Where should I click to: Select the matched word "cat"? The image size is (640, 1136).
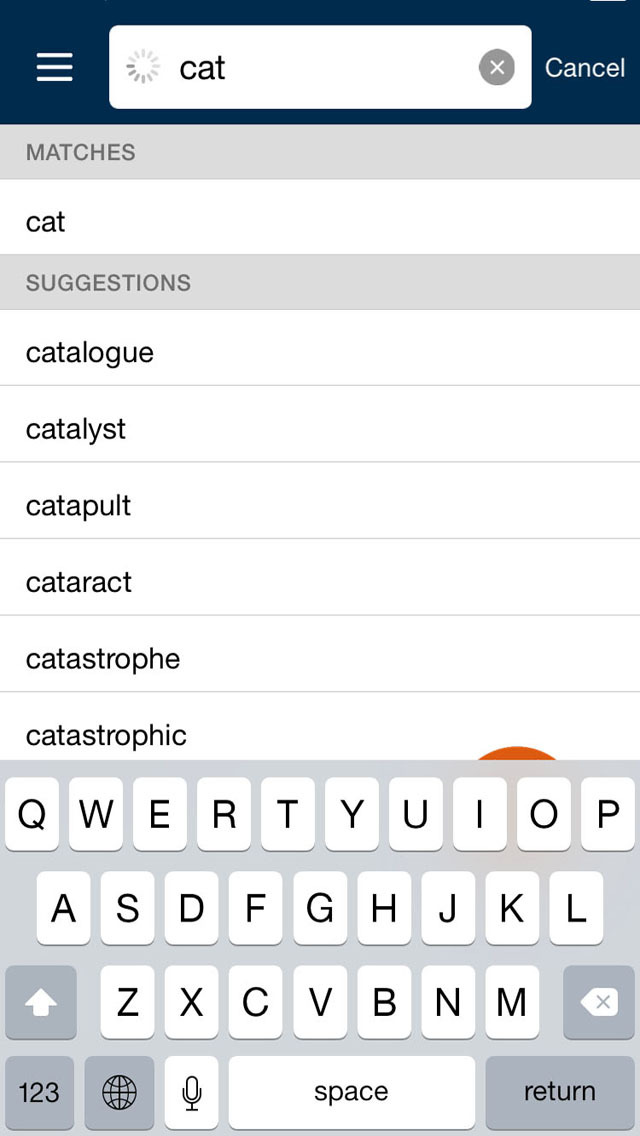coord(320,222)
